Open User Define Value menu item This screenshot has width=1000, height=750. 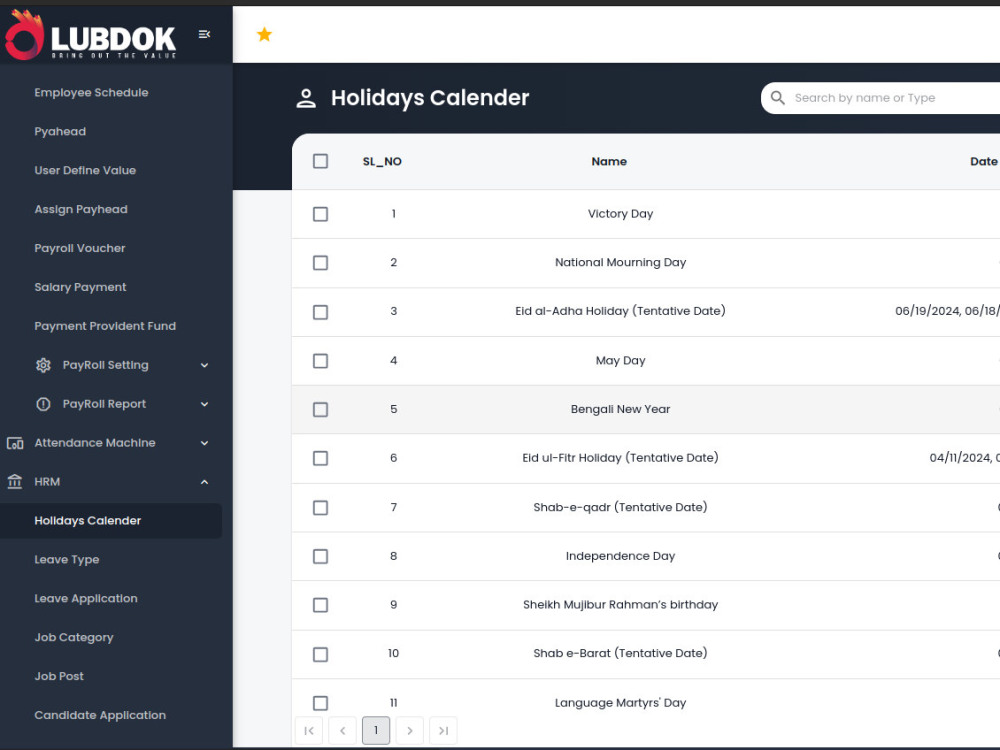(85, 170)
